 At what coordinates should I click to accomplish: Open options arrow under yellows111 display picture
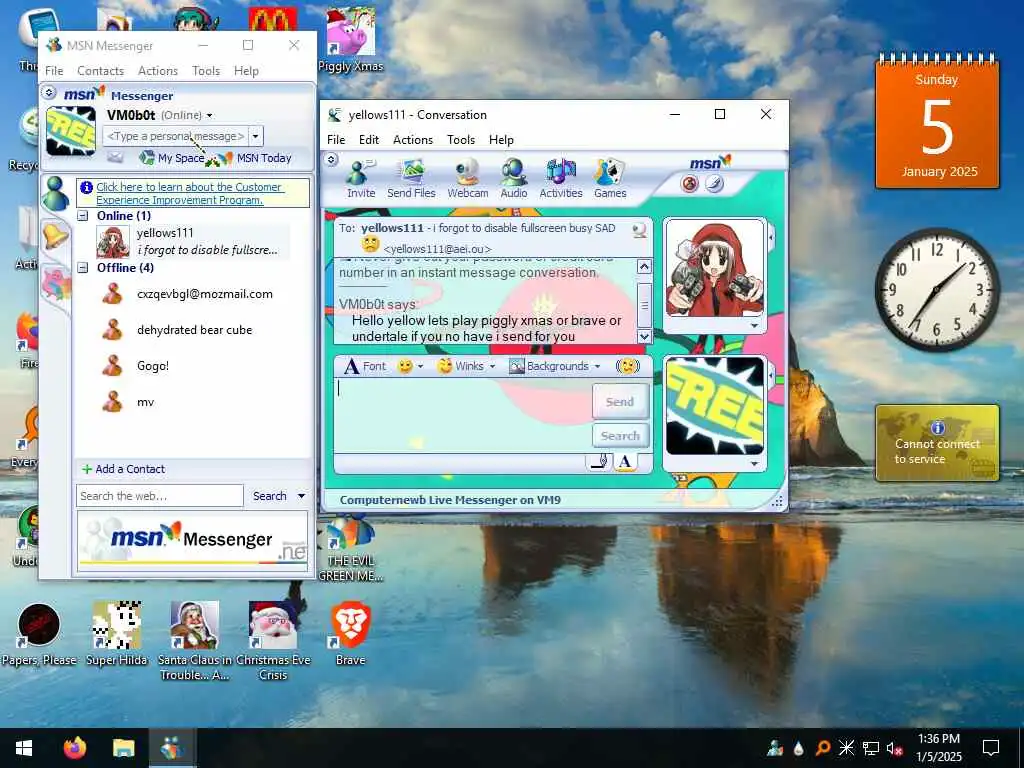click(754, 325)
